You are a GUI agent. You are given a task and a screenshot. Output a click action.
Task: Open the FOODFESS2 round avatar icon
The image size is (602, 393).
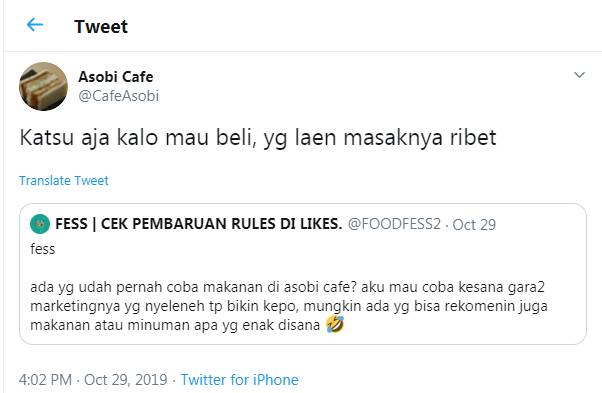40,224
